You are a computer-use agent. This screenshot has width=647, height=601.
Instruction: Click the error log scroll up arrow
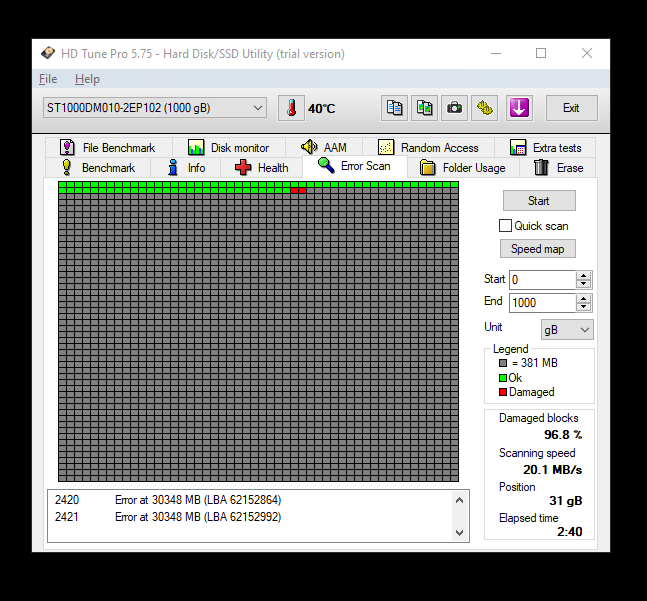tap(460, 500)
